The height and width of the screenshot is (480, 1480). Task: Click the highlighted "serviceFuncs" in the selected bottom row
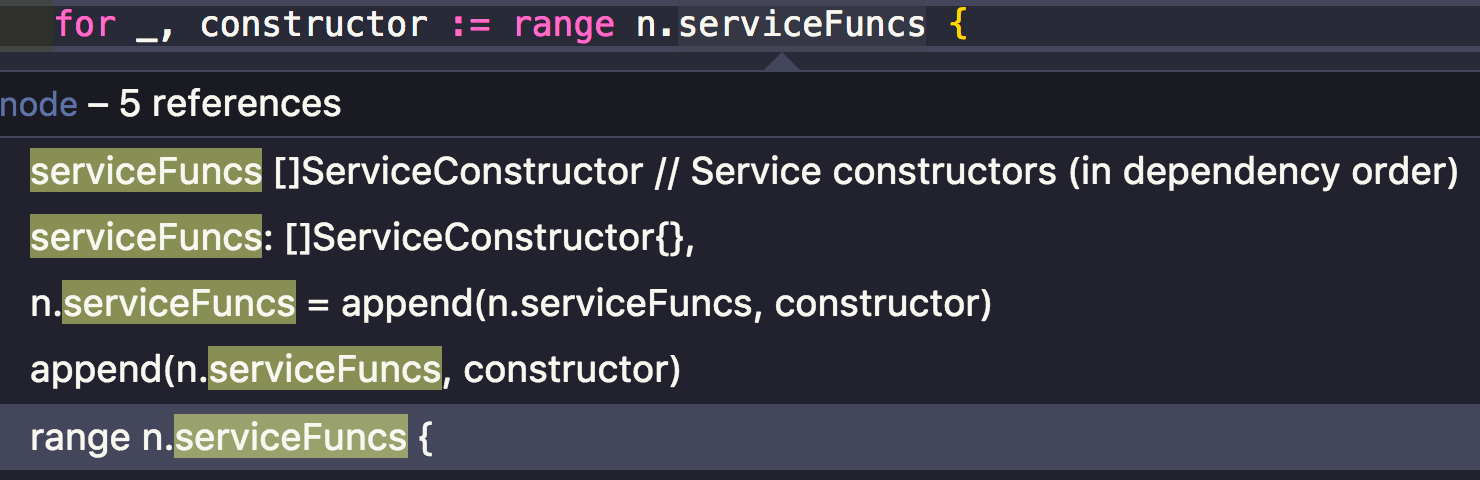(291, 438)
